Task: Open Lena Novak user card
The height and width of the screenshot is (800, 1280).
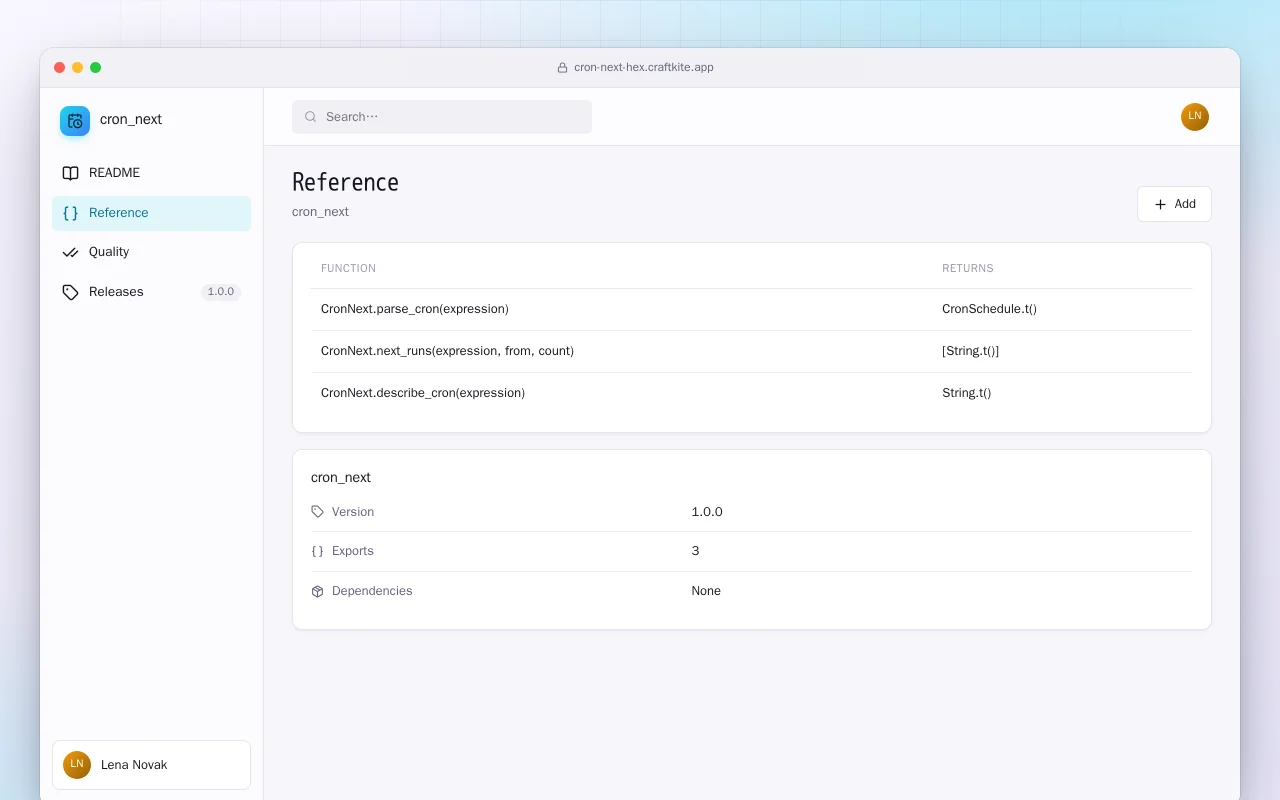Action: (151, 765)
